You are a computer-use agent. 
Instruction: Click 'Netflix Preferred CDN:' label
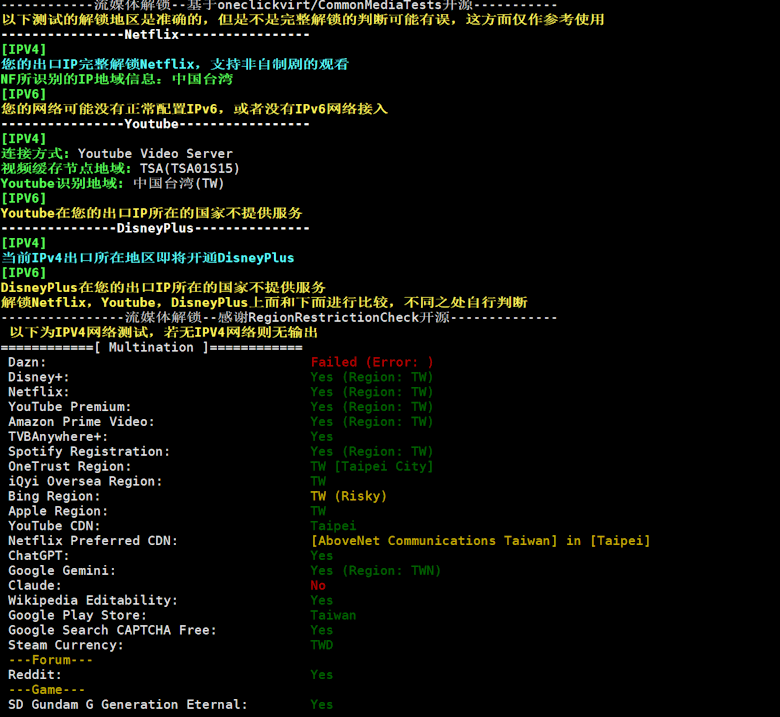pos(93,541)
